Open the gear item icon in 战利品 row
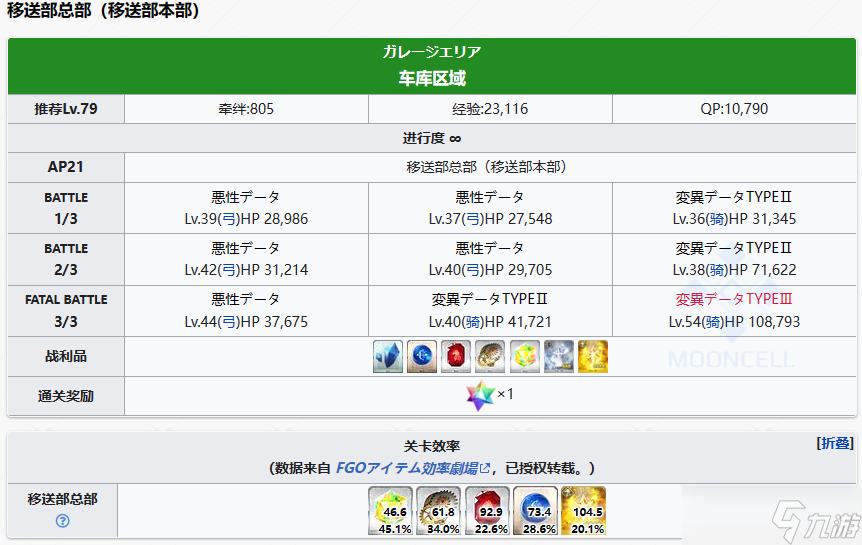The height and width of the screenshot is (545, 862). pyautogui.click(x=491, y=357)
